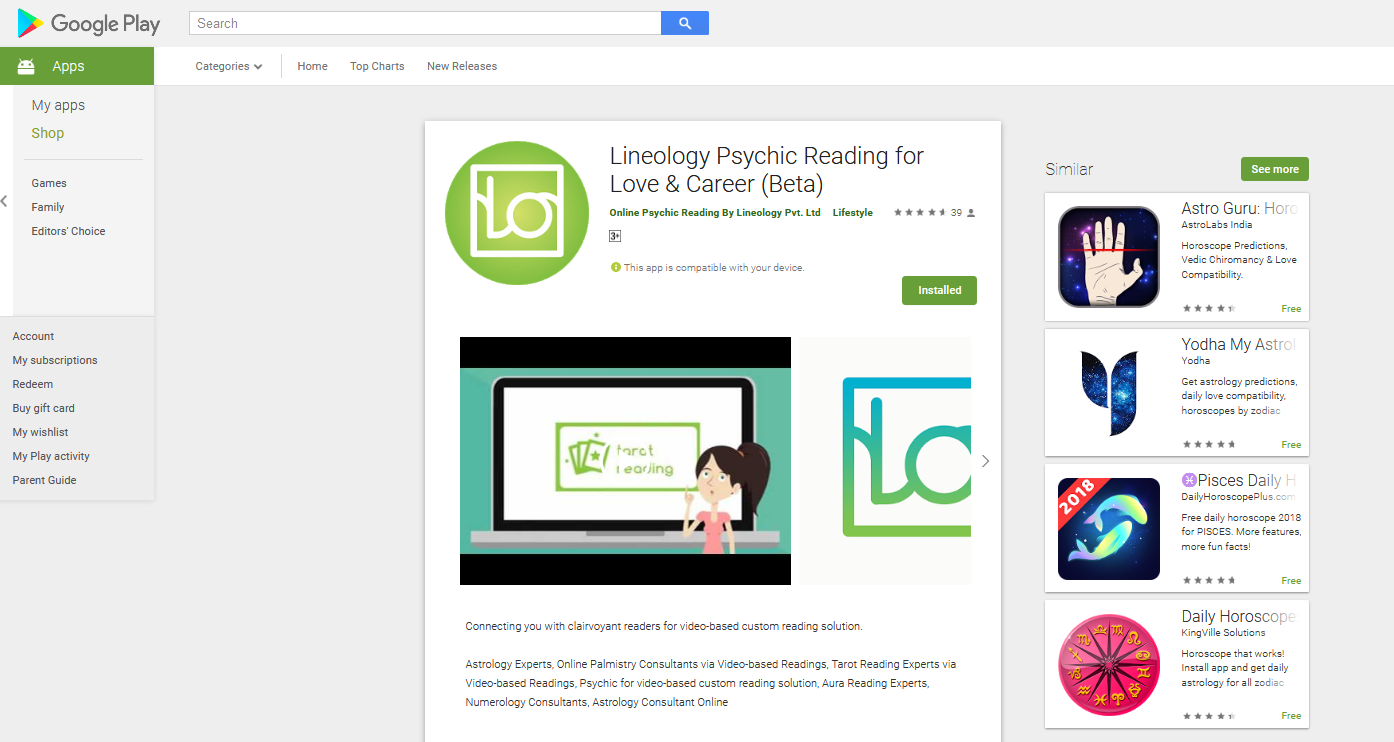Click See more similar apps button
The image size is (1394, 742).
point(1275,169)
